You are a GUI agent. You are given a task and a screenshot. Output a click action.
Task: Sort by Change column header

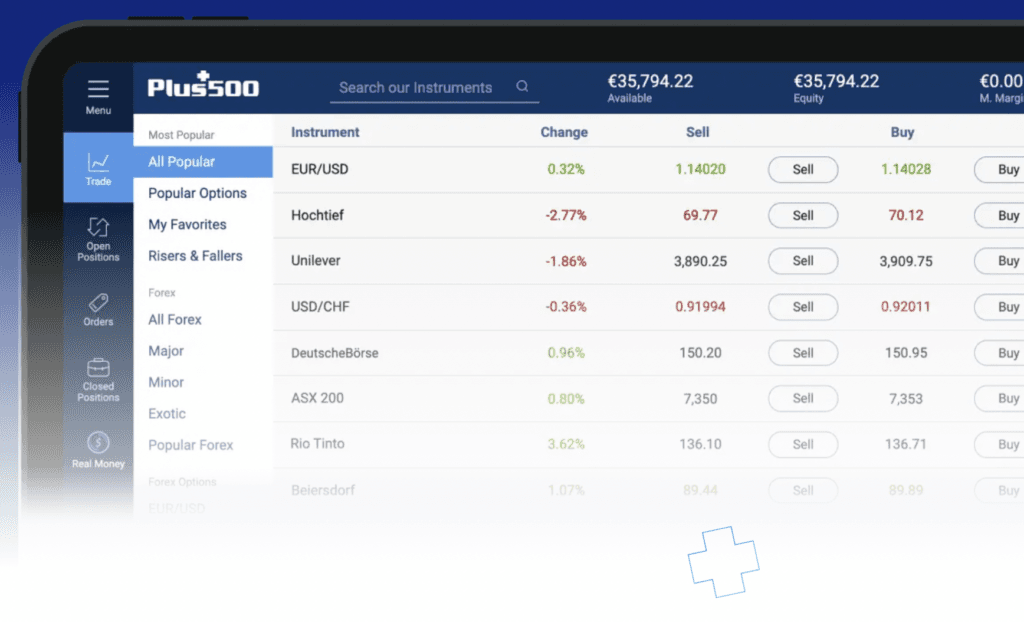(x=564, y=132)
